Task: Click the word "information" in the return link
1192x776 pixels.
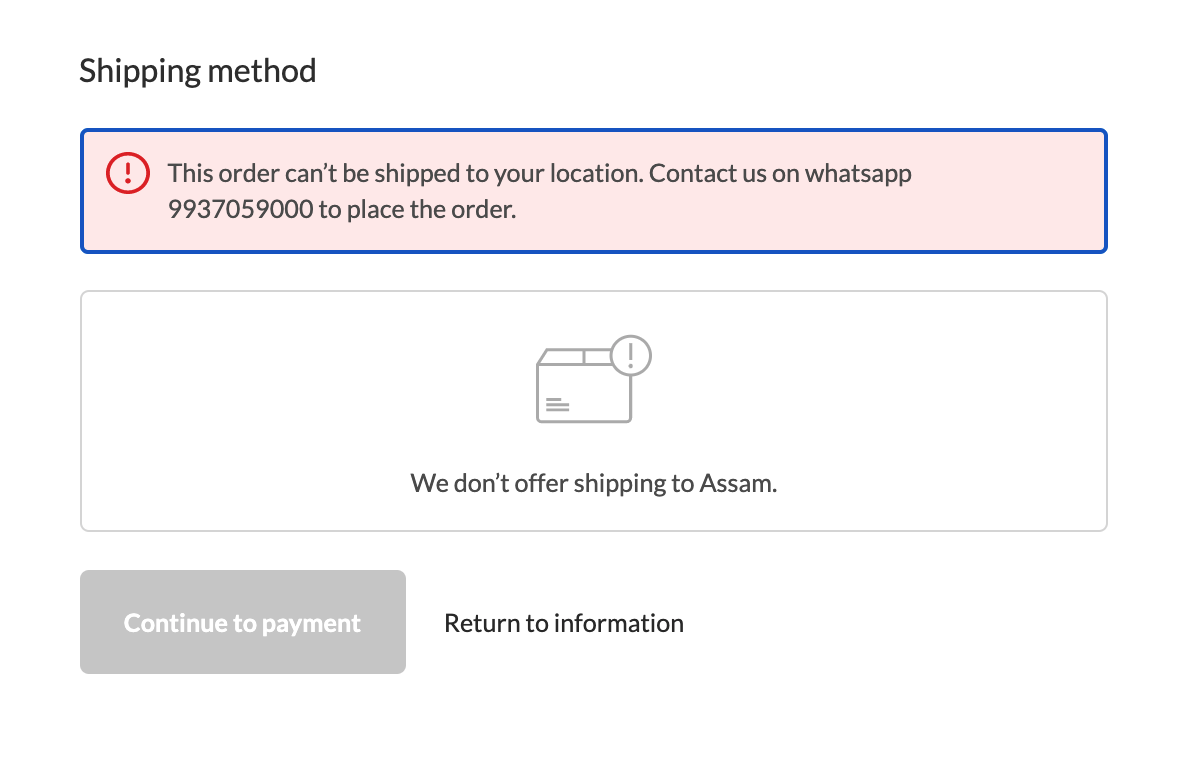Action: tap(619, 623)
